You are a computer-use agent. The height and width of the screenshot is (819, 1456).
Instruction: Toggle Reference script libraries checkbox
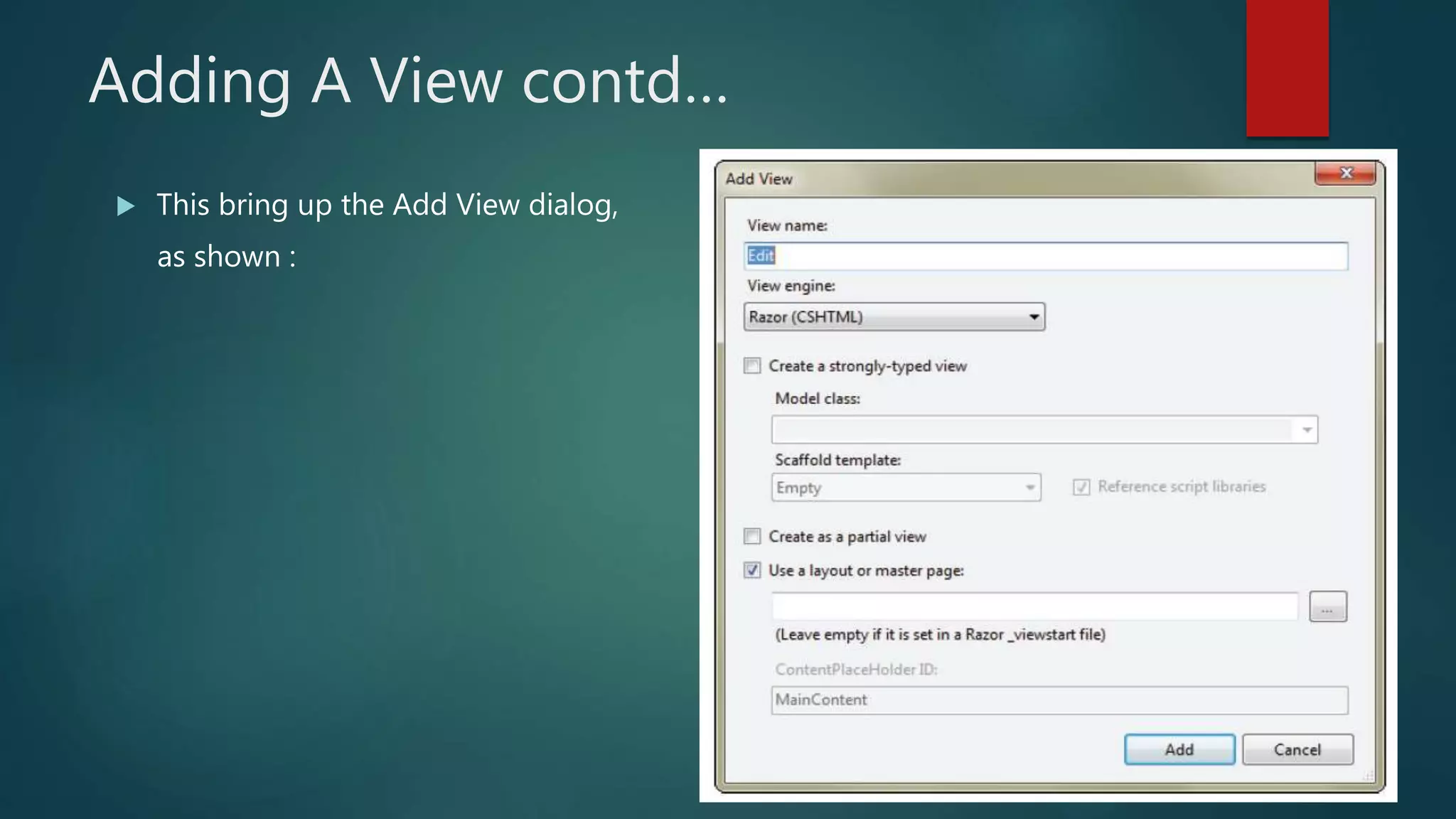[x=1081, y=487]
